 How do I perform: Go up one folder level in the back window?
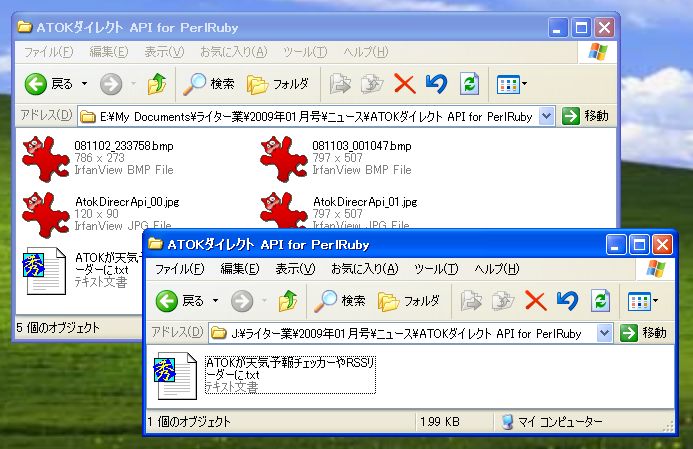pos(157,84)
